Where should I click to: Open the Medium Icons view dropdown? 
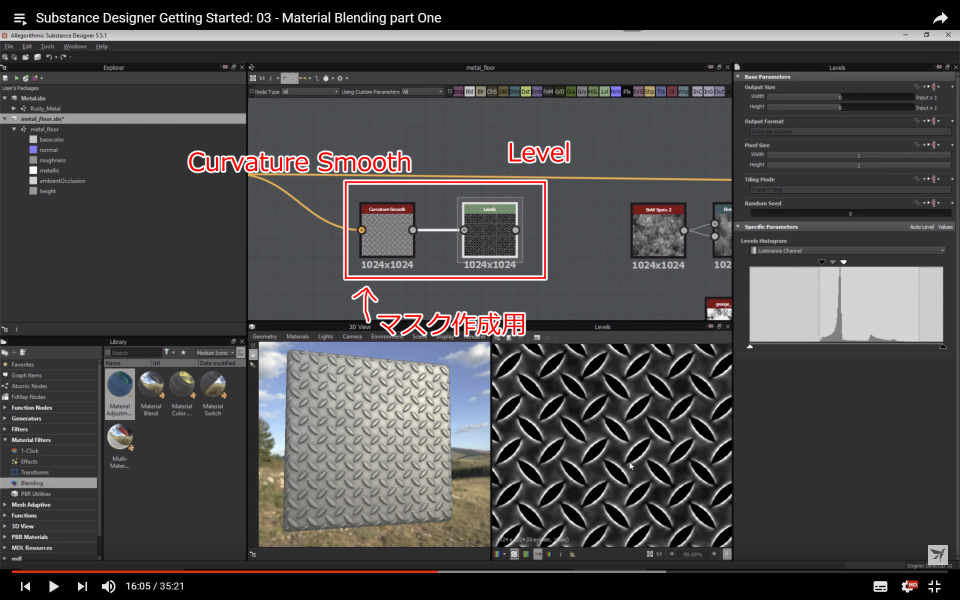tap(214, 353)
